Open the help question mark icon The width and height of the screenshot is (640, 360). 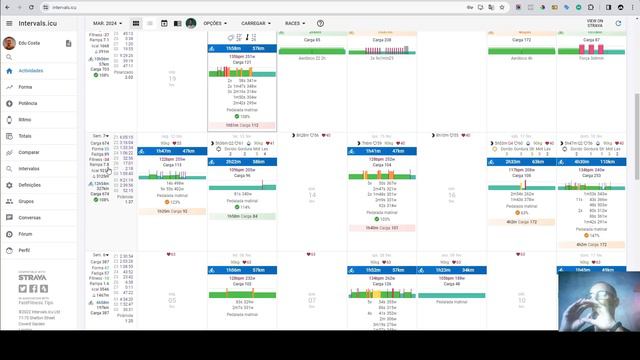(x=320, y=23)
